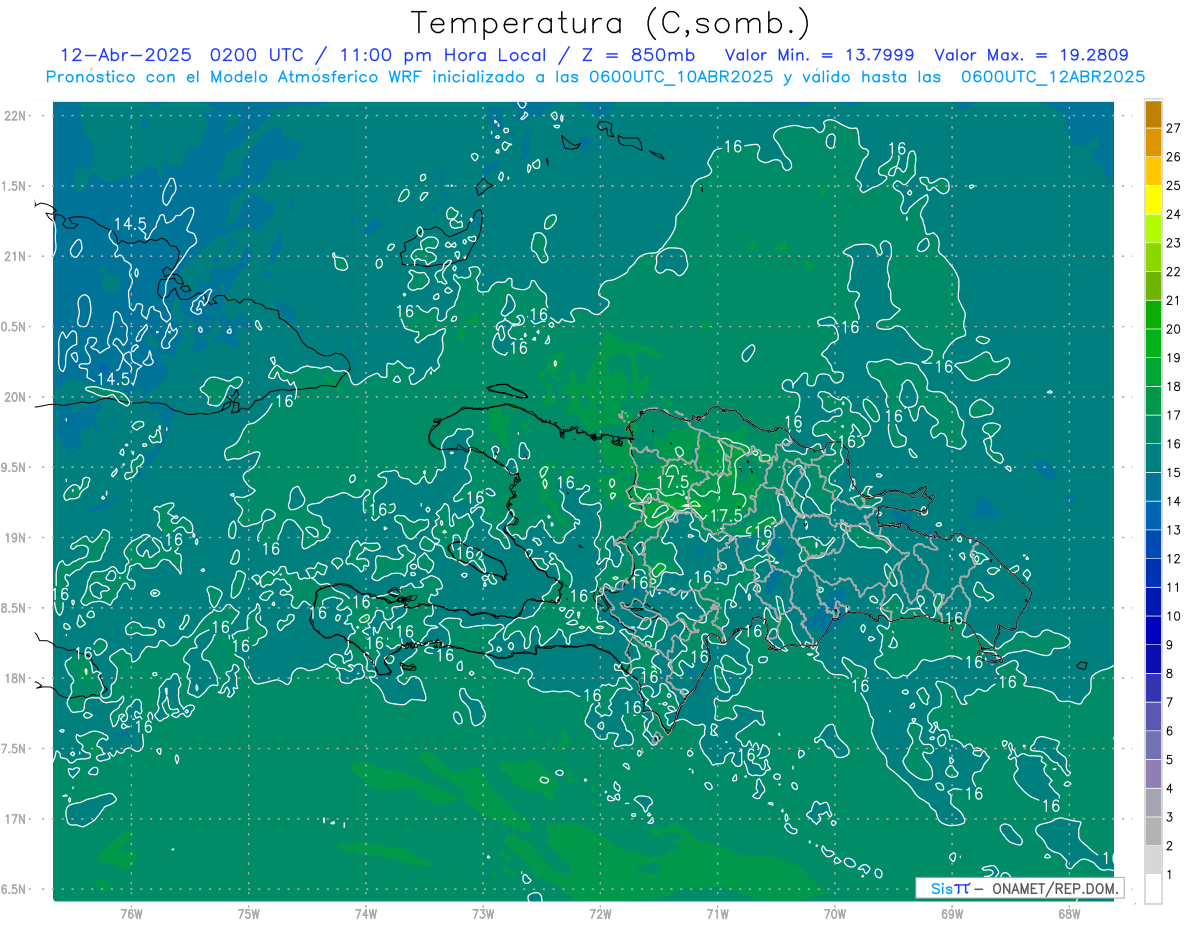Screen dimensions: 1200x927
Task: Click the "18N" latitude label
Action: (x=14, y=678)
